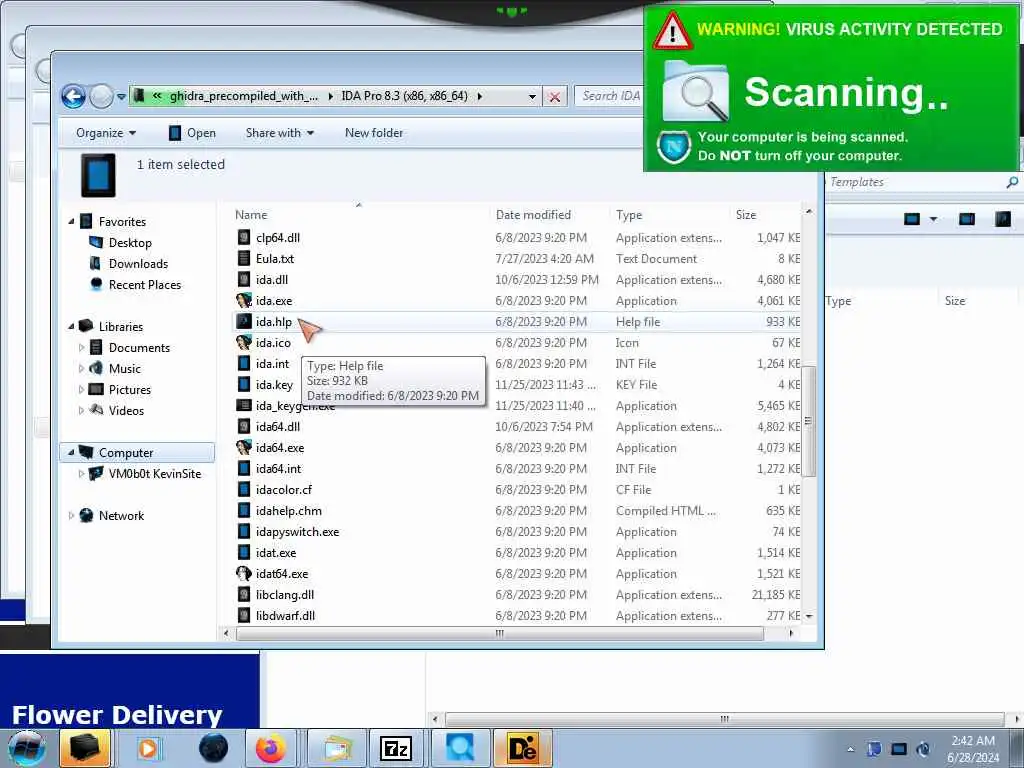The width and height of the screenshot is (1024, 768).
Task: Click the magnifier folder icon in the Scanning popup
Action: coord(696,91)
